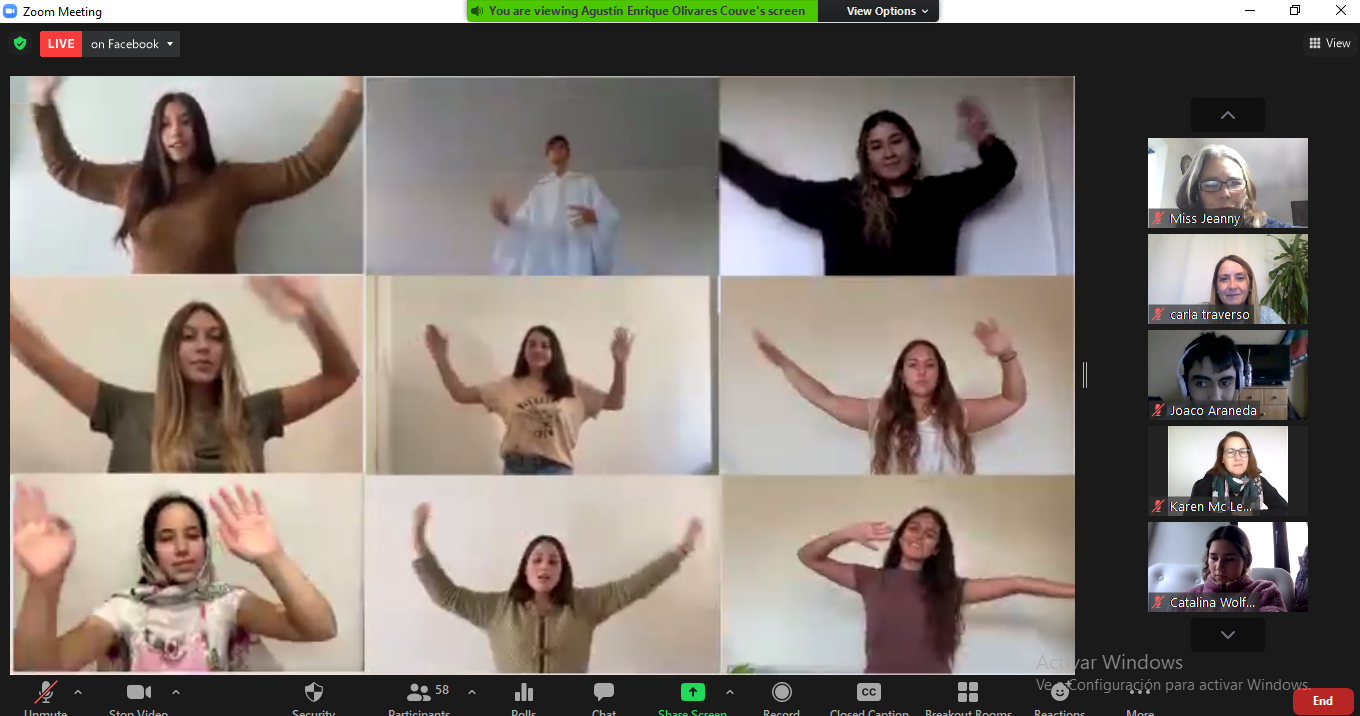The image size is (1360, 716).
Task: Click the green encryption shield icon
Action: point(19,44)
